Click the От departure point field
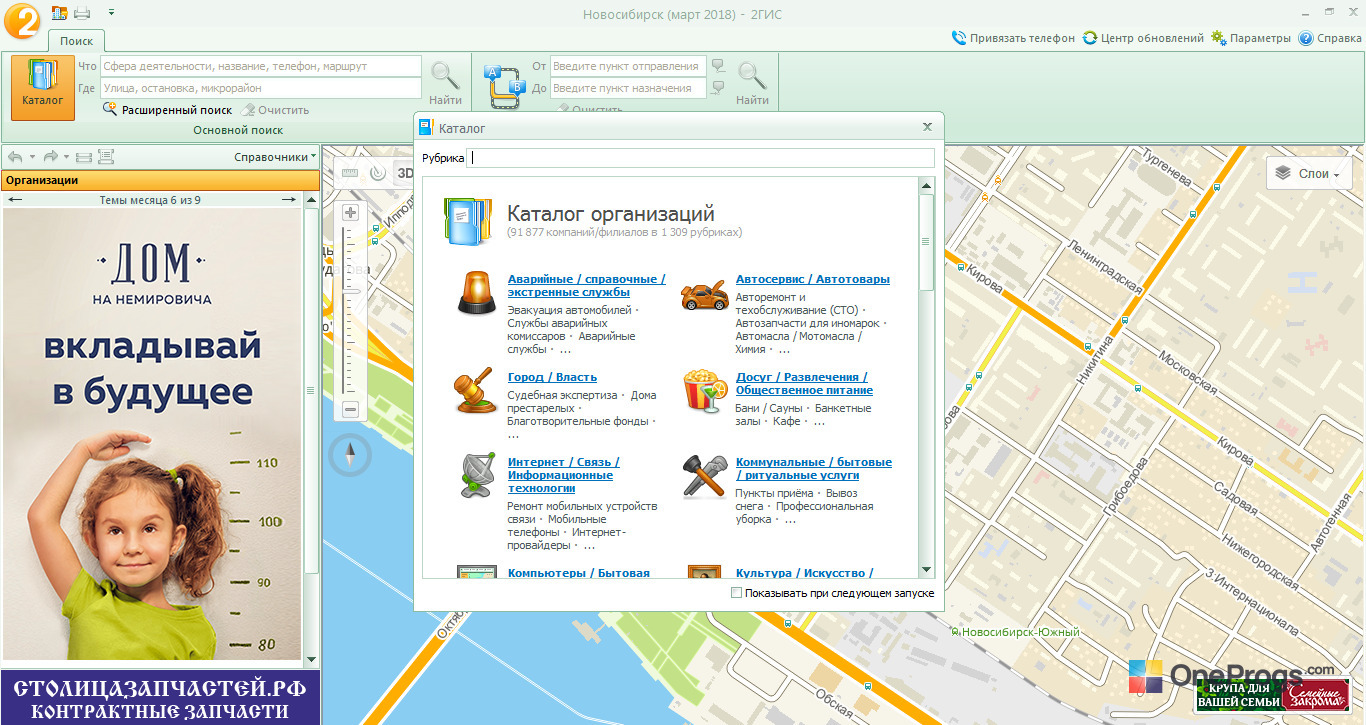The width and height of the screenshot is (1366, 725). pyautogui.click(x=628, y=66)
